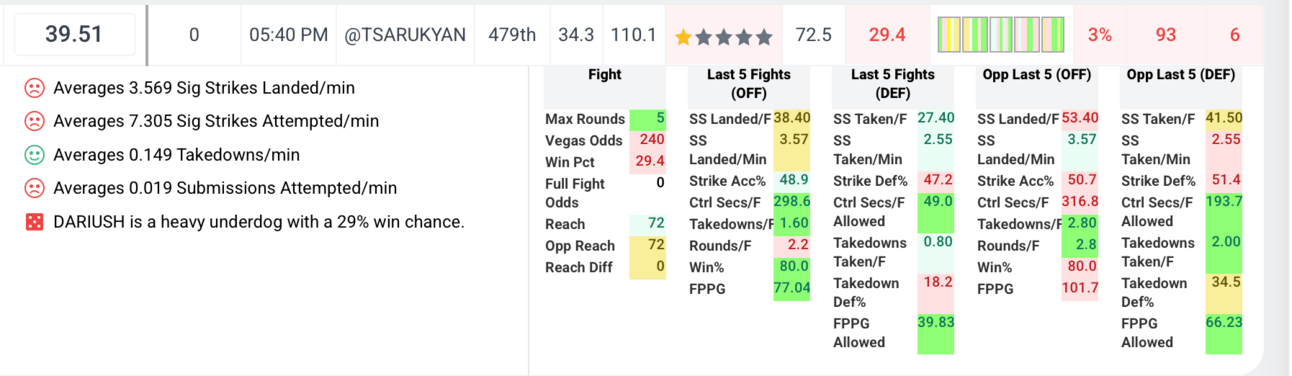Open the @TSARUKYAN opponent link

(x=405, y=35)
